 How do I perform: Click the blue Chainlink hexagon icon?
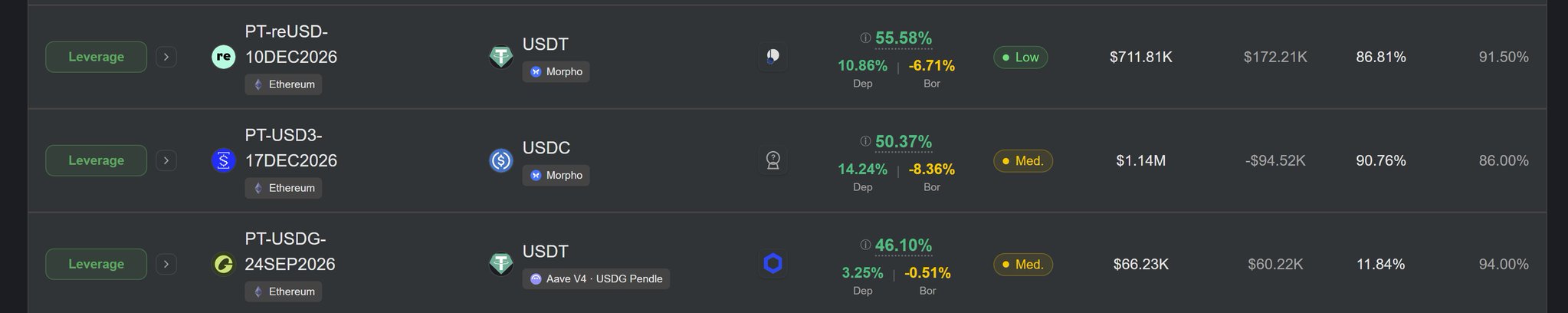(x=773, y=264)
